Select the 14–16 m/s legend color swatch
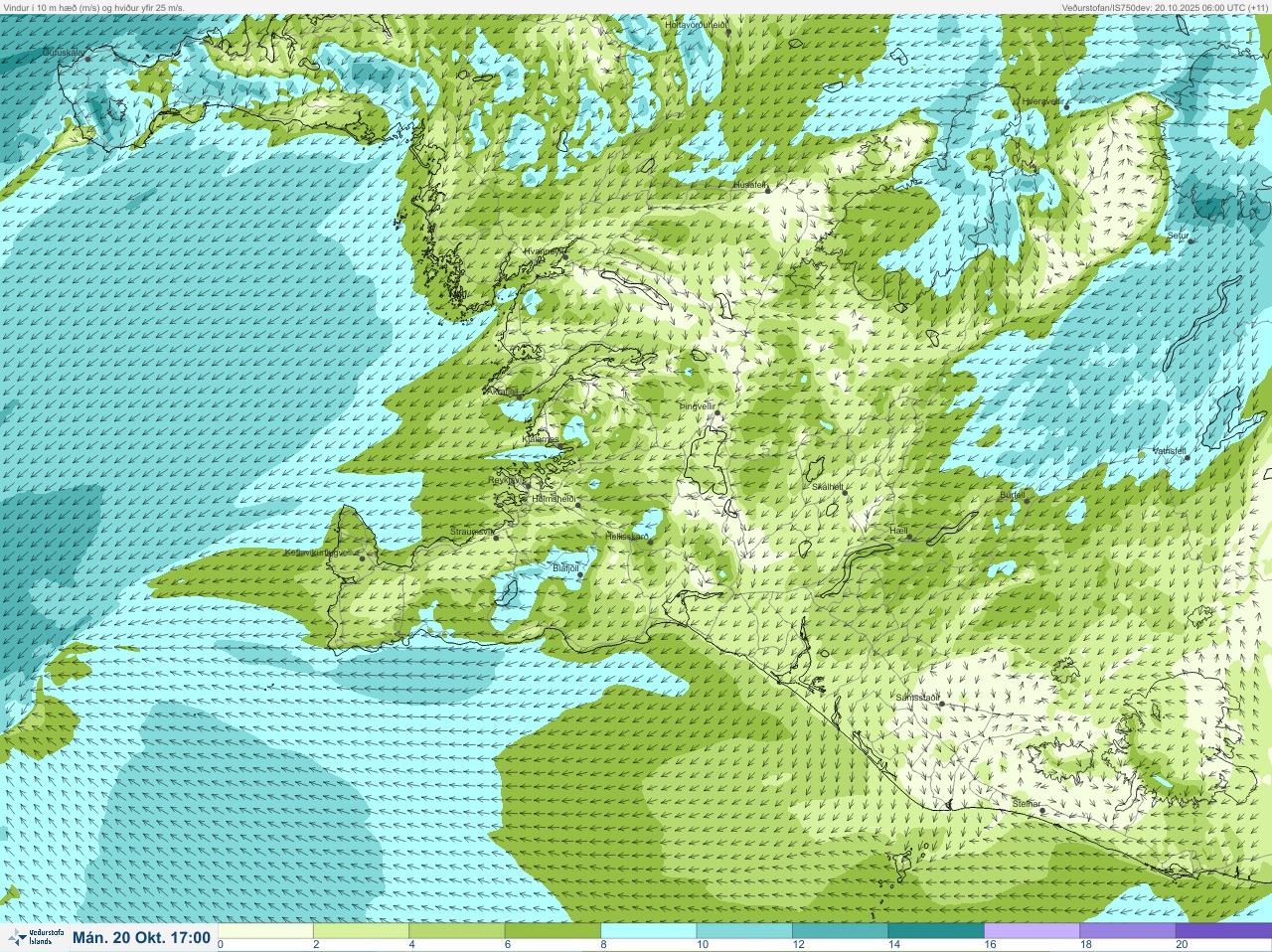Screen dimensions: 1272x952 pos(934,931)
